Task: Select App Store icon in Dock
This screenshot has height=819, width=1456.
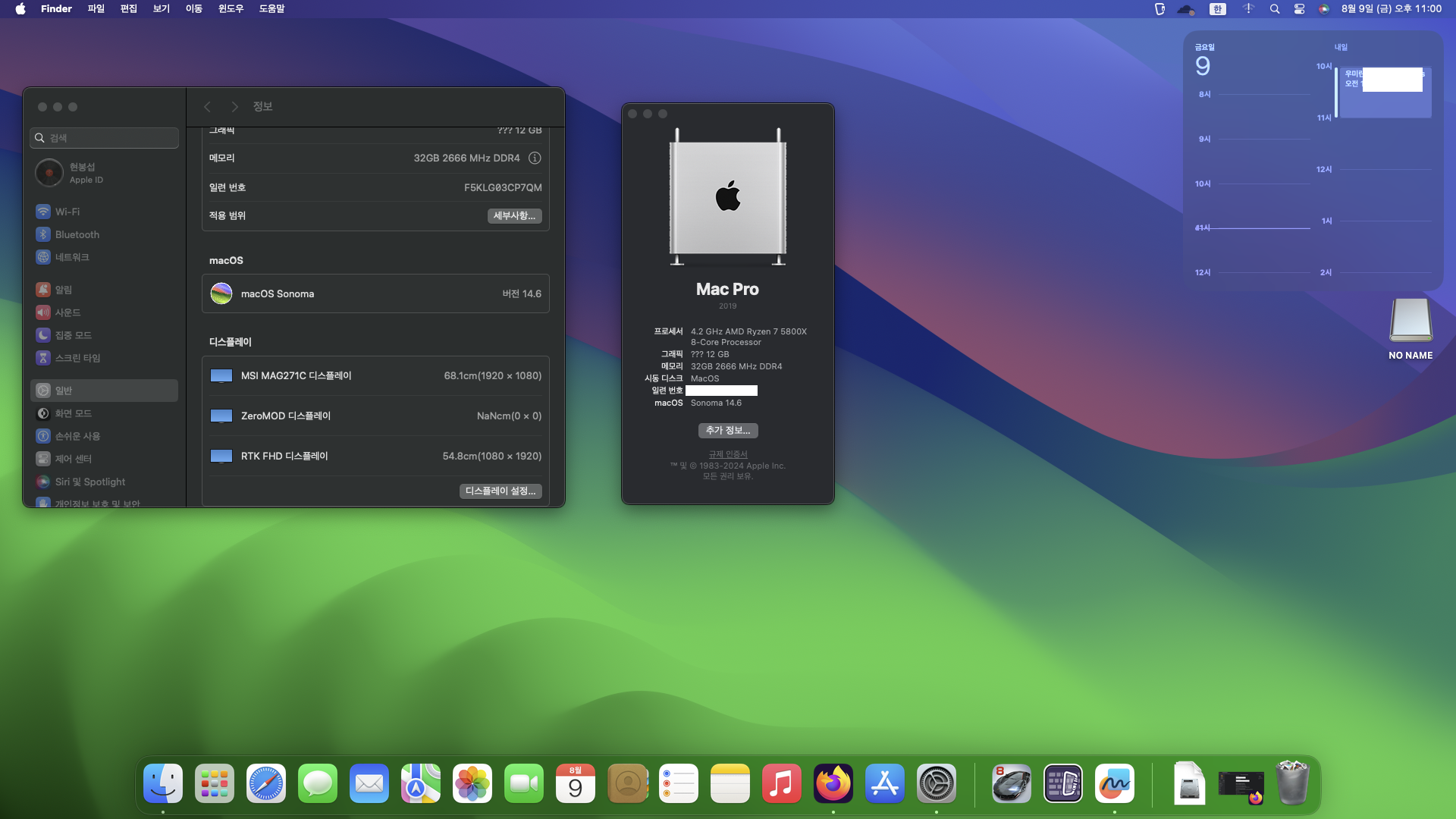Action: point(885,784)
